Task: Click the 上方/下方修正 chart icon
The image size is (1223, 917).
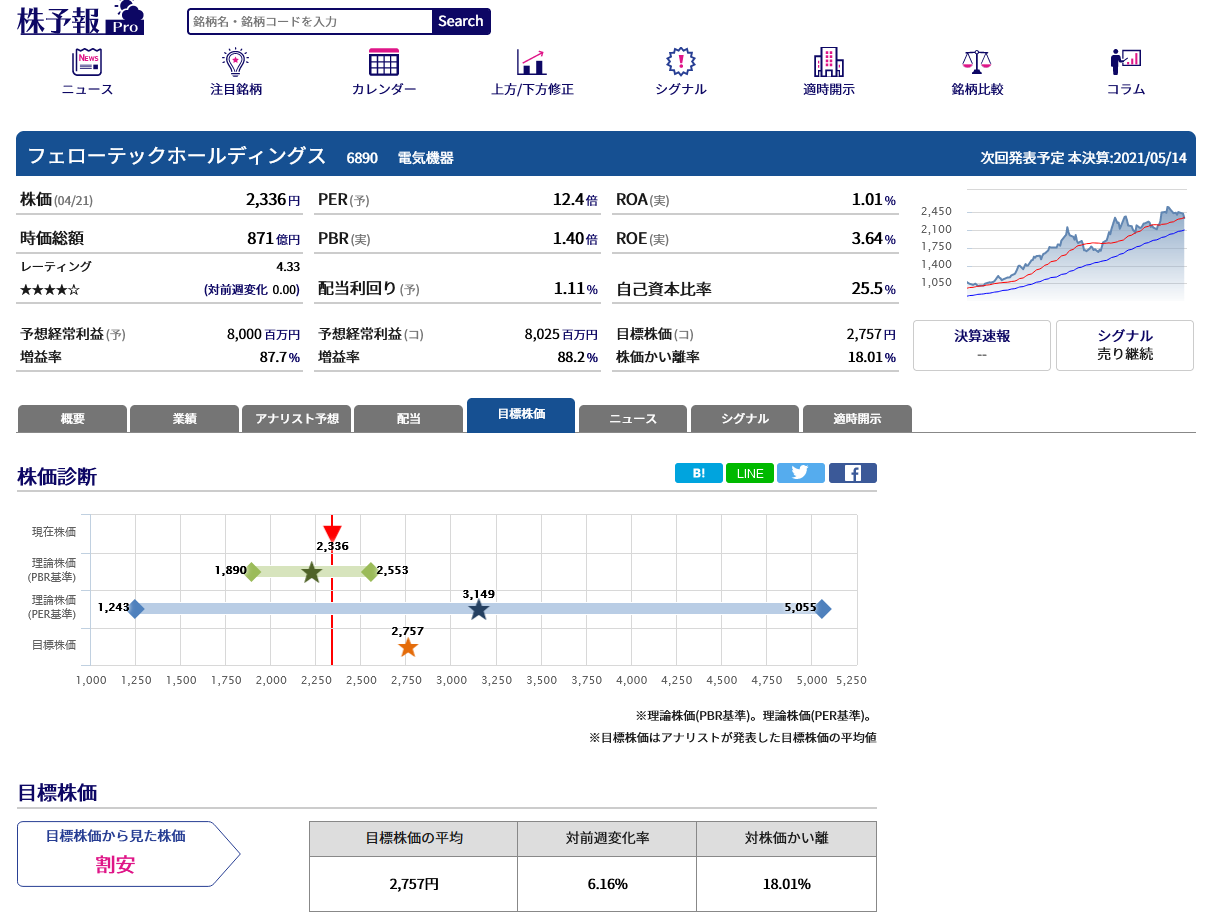Action: pyautogui.click(x=531, y=63)
